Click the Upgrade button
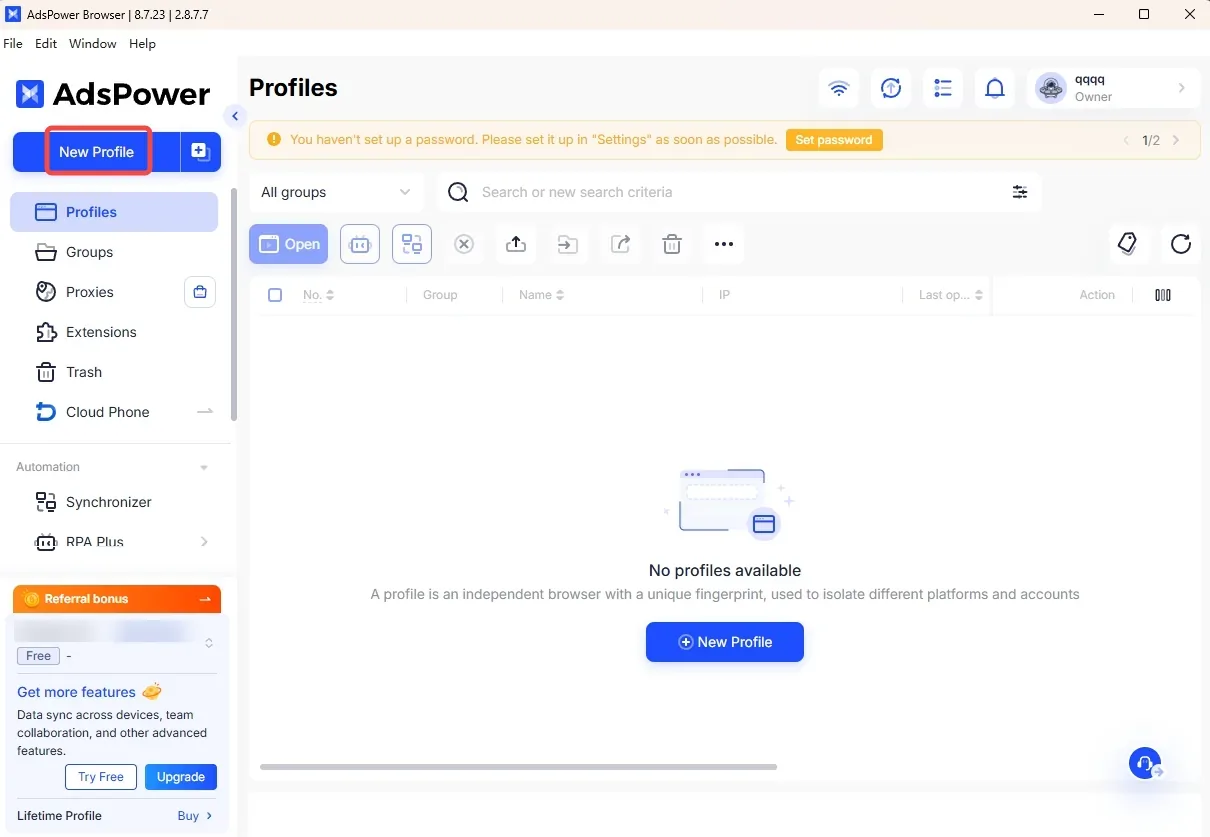1210x837 pixels. tap(181, 777)
